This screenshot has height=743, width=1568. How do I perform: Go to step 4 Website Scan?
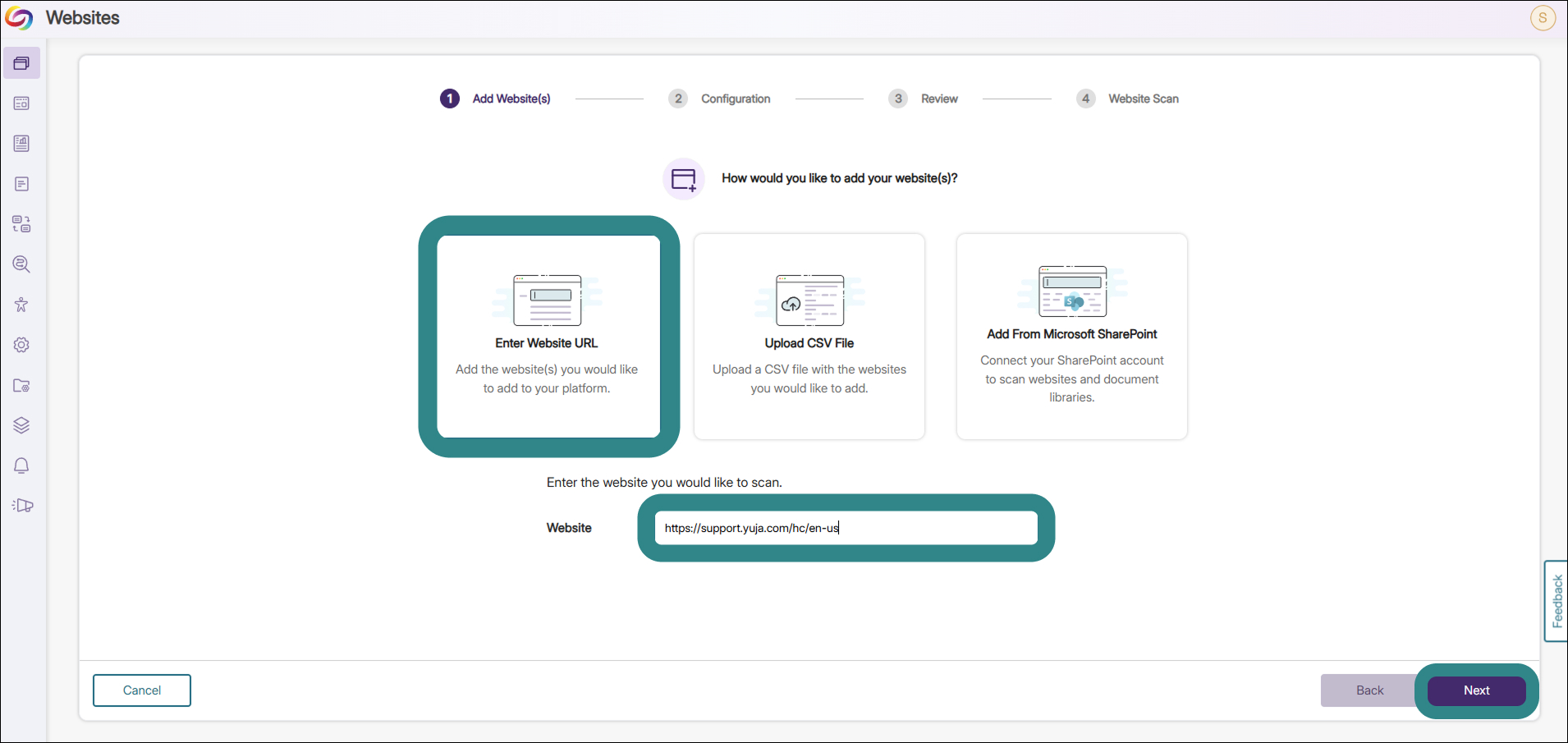click(x=1128, y=99)
